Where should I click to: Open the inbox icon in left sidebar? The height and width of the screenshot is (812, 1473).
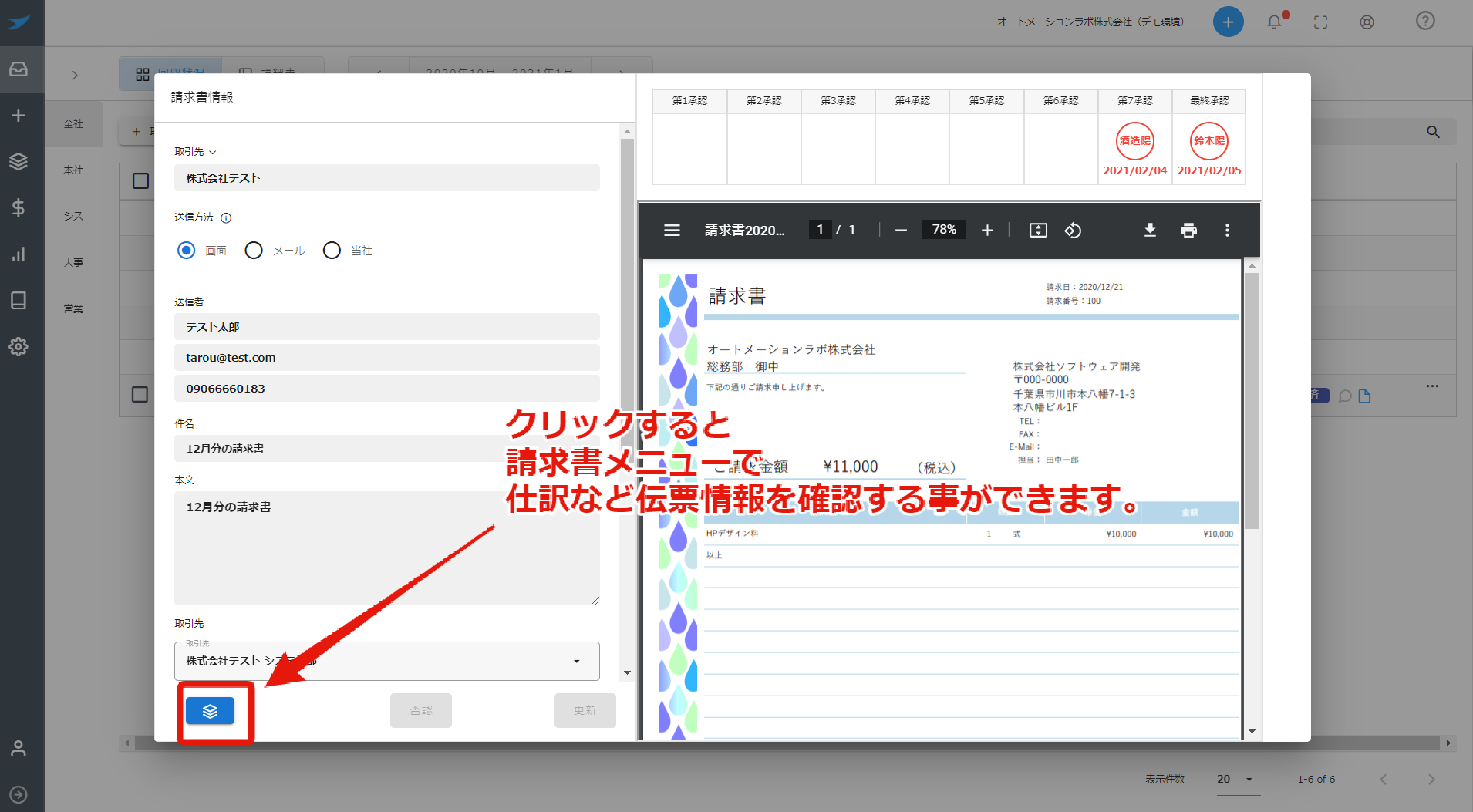(19, 69)
